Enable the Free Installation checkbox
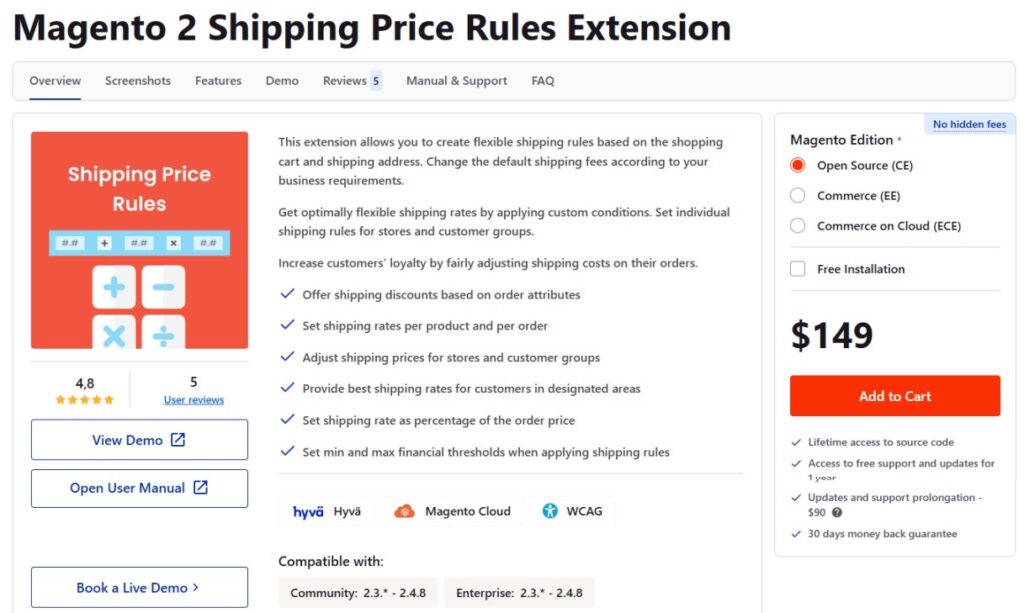The image size is (1024, 613). coord(797,269)
